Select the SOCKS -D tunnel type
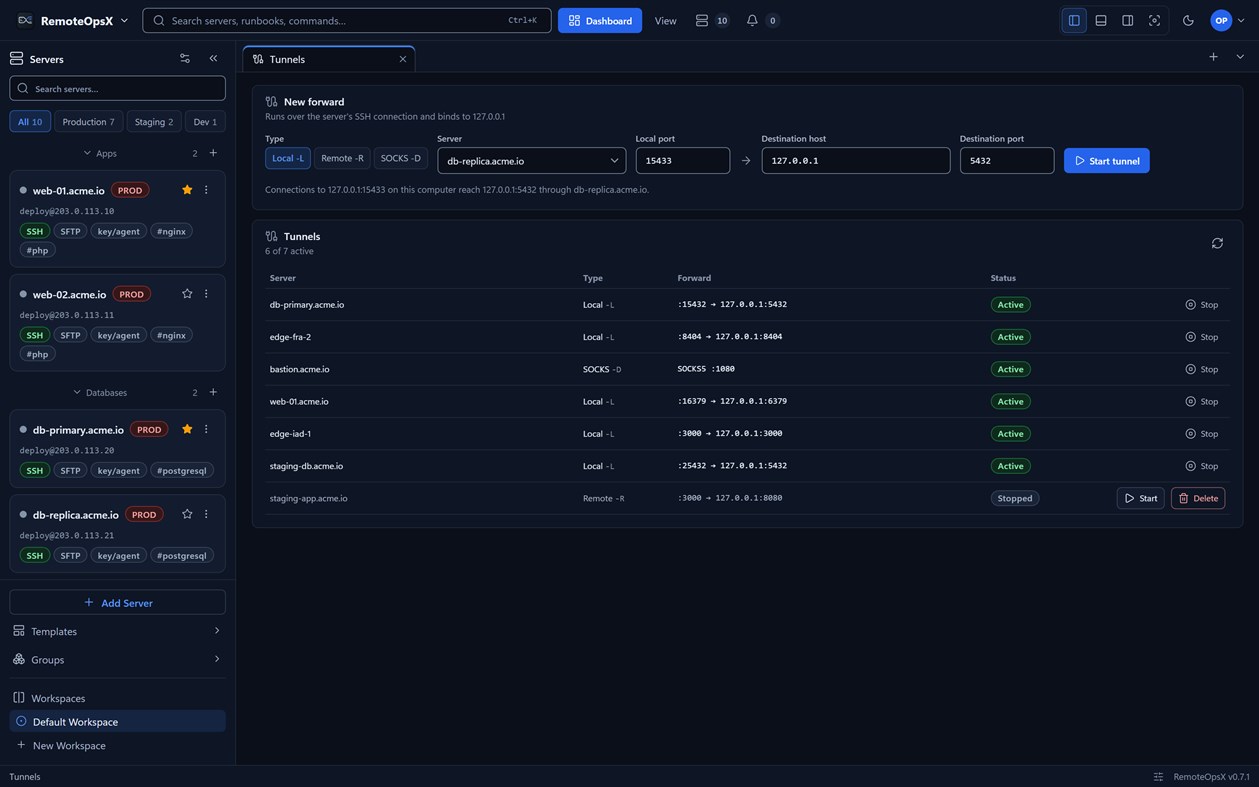This screenshot has height=787, width=1259. click(x=401, y=158)
